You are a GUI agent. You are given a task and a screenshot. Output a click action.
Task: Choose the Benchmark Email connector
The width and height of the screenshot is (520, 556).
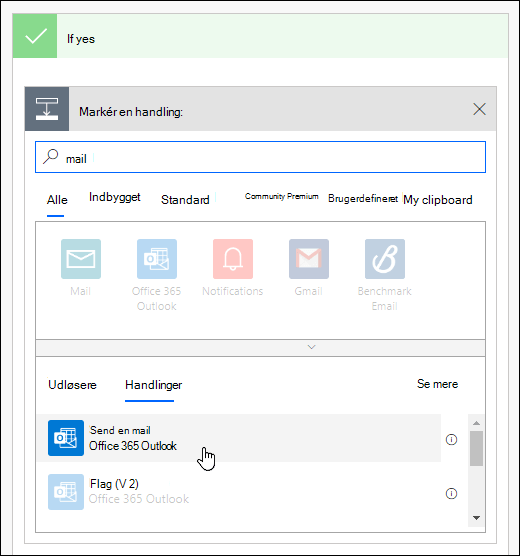(x=385, y=259)
